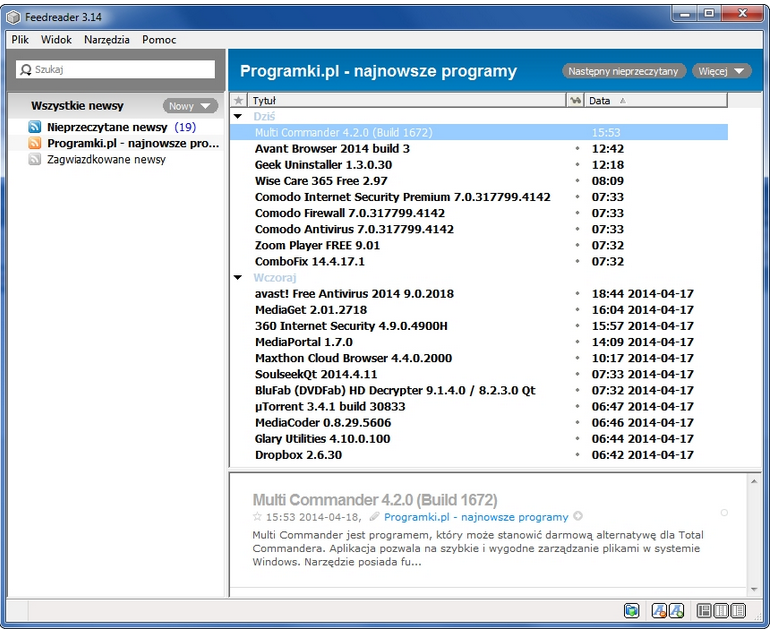Click the Wszystkie newsy header
770x632 pixels.
coord(77,106)
